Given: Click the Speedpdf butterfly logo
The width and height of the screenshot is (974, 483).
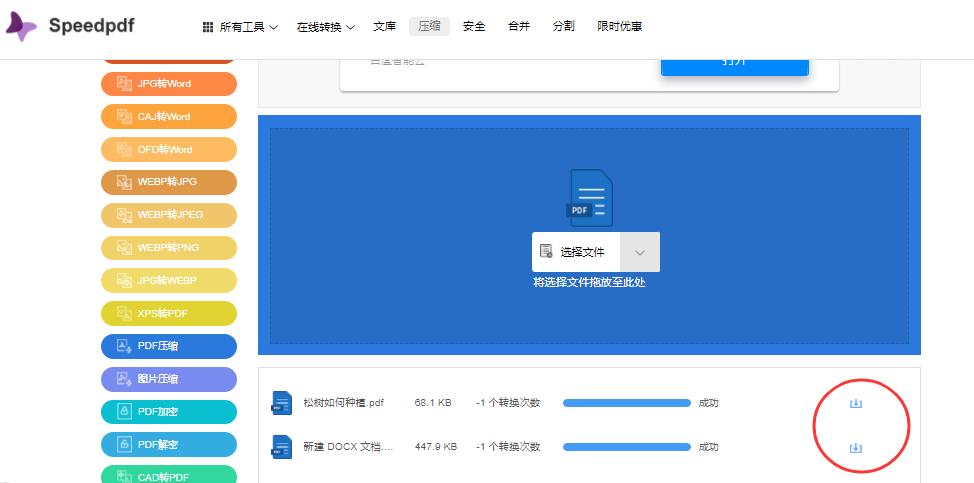Looking at the screenshot, I should [20, 26].
